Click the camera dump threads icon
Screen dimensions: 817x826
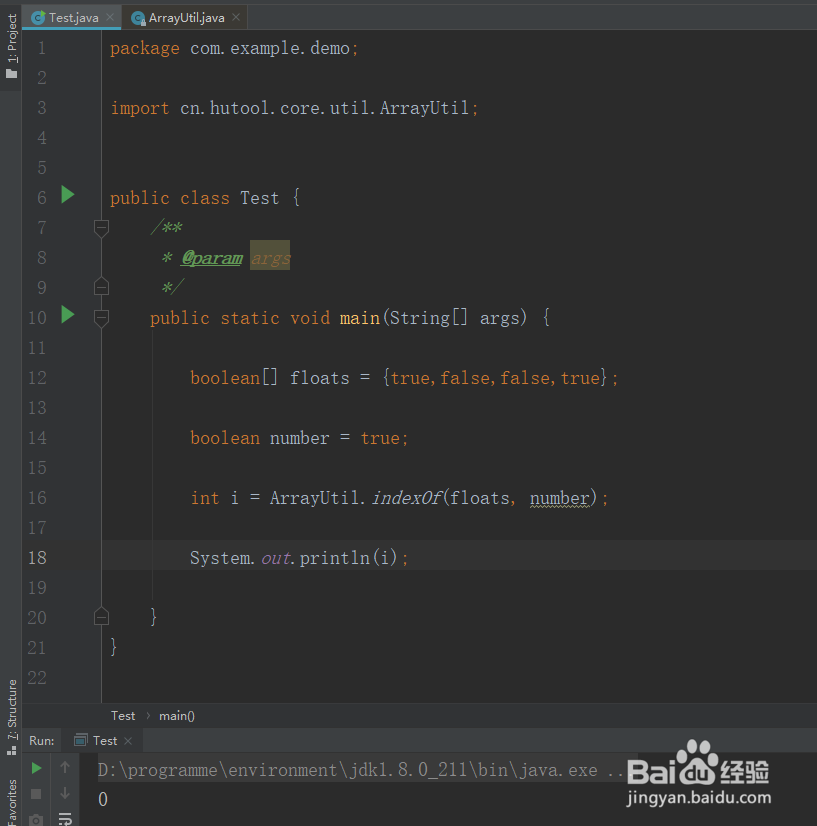coord(36,820)
